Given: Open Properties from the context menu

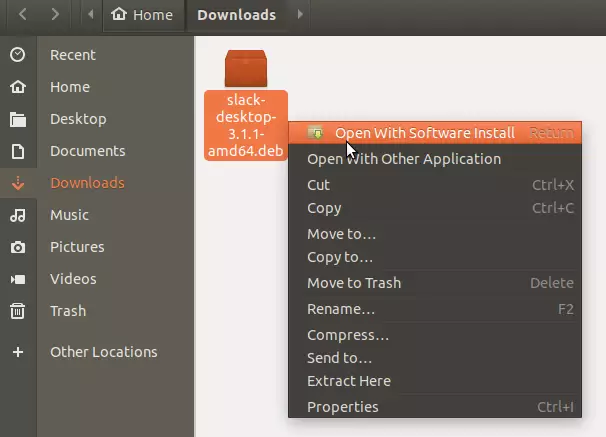Looking at the screenshot, I should click(435, 407).
